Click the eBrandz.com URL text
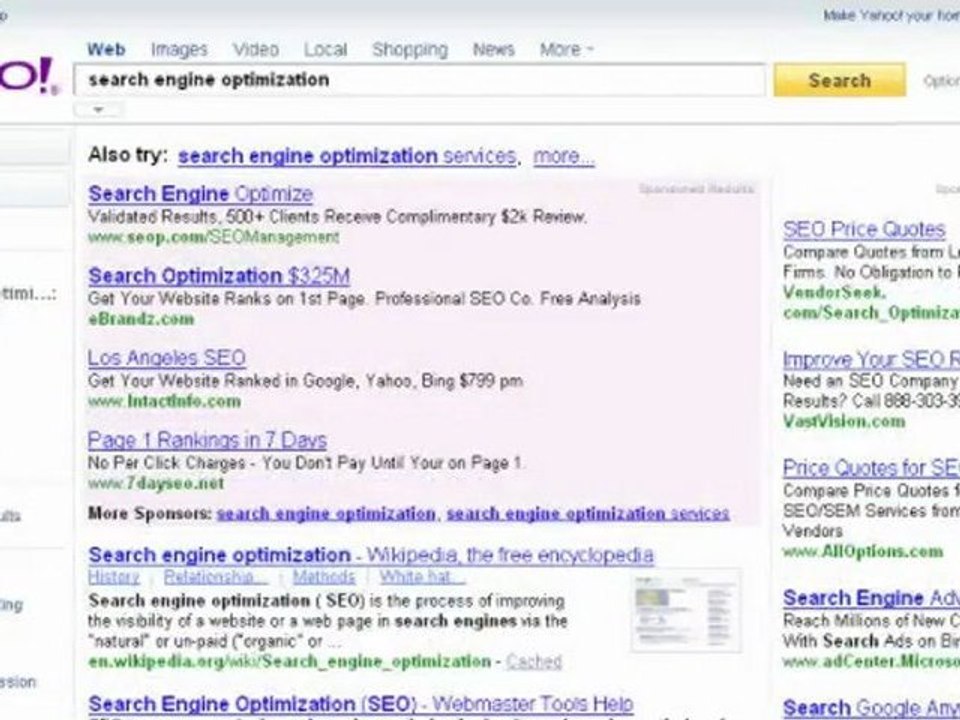Image resolution: width=960 pixels, height=720 pixels. 141,320
